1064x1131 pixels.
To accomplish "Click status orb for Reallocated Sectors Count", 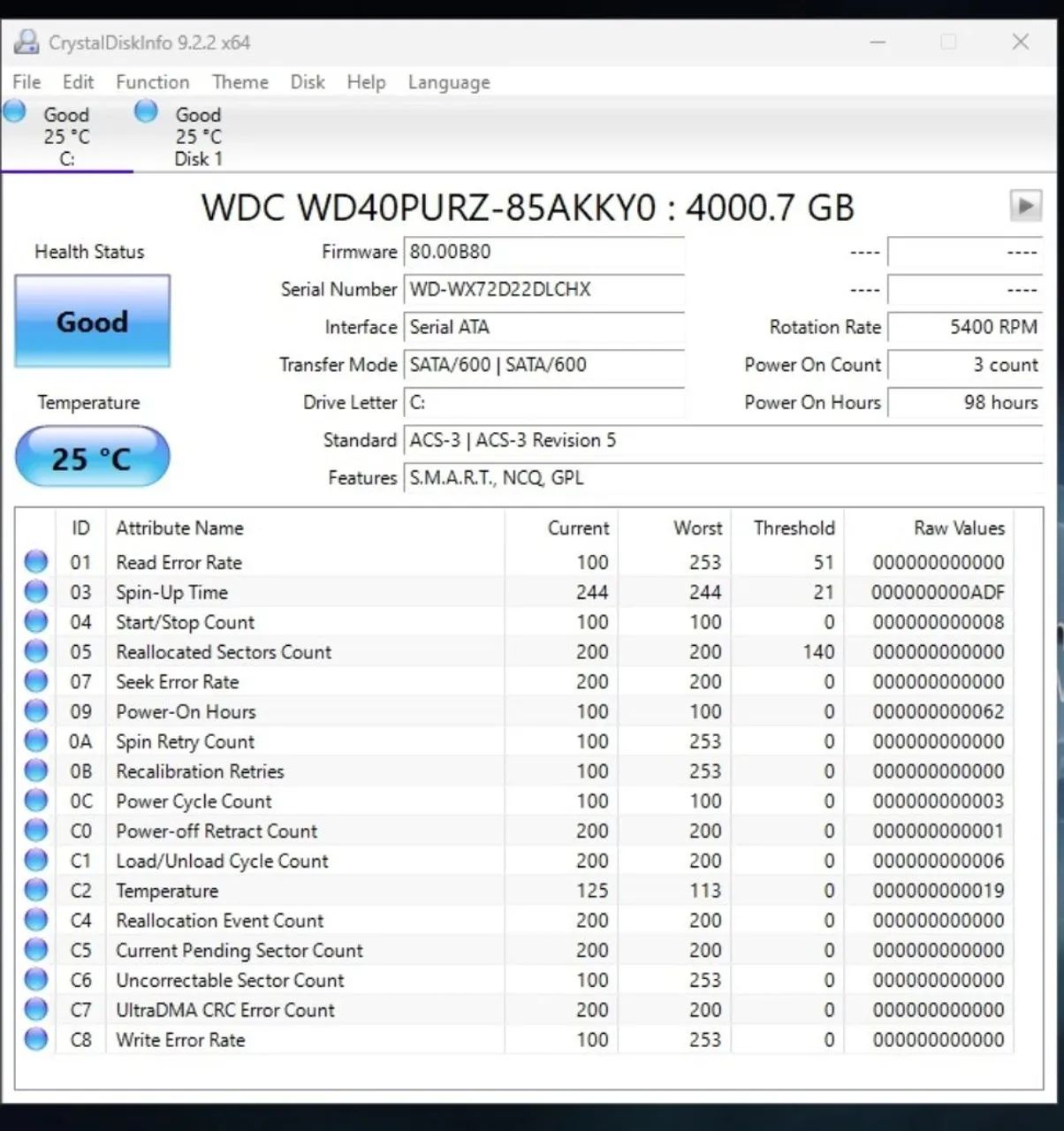I will (x=36, y=651).
